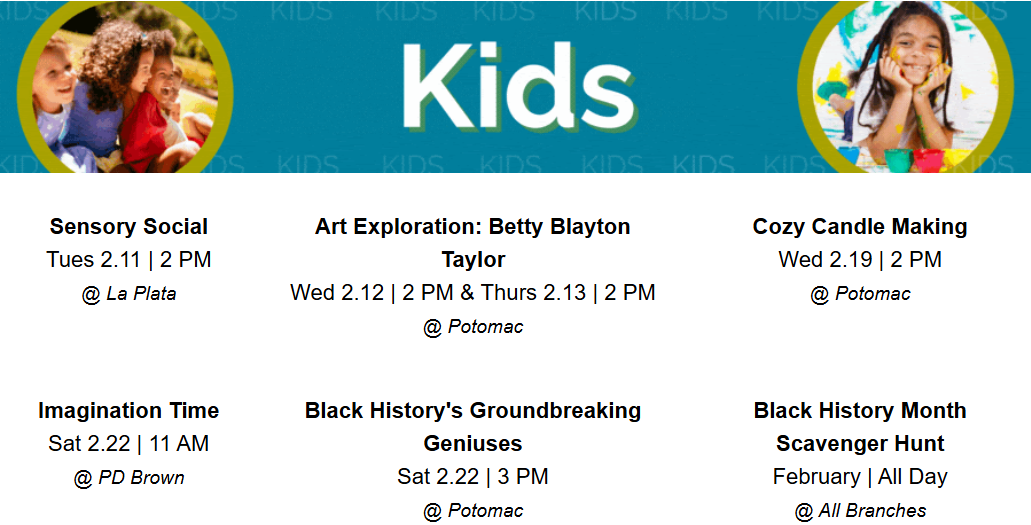Viewport: 1031px width, 525px height.
Task: Open Black History's Groundbreaking Geniuses event
Action: (473, 426)
